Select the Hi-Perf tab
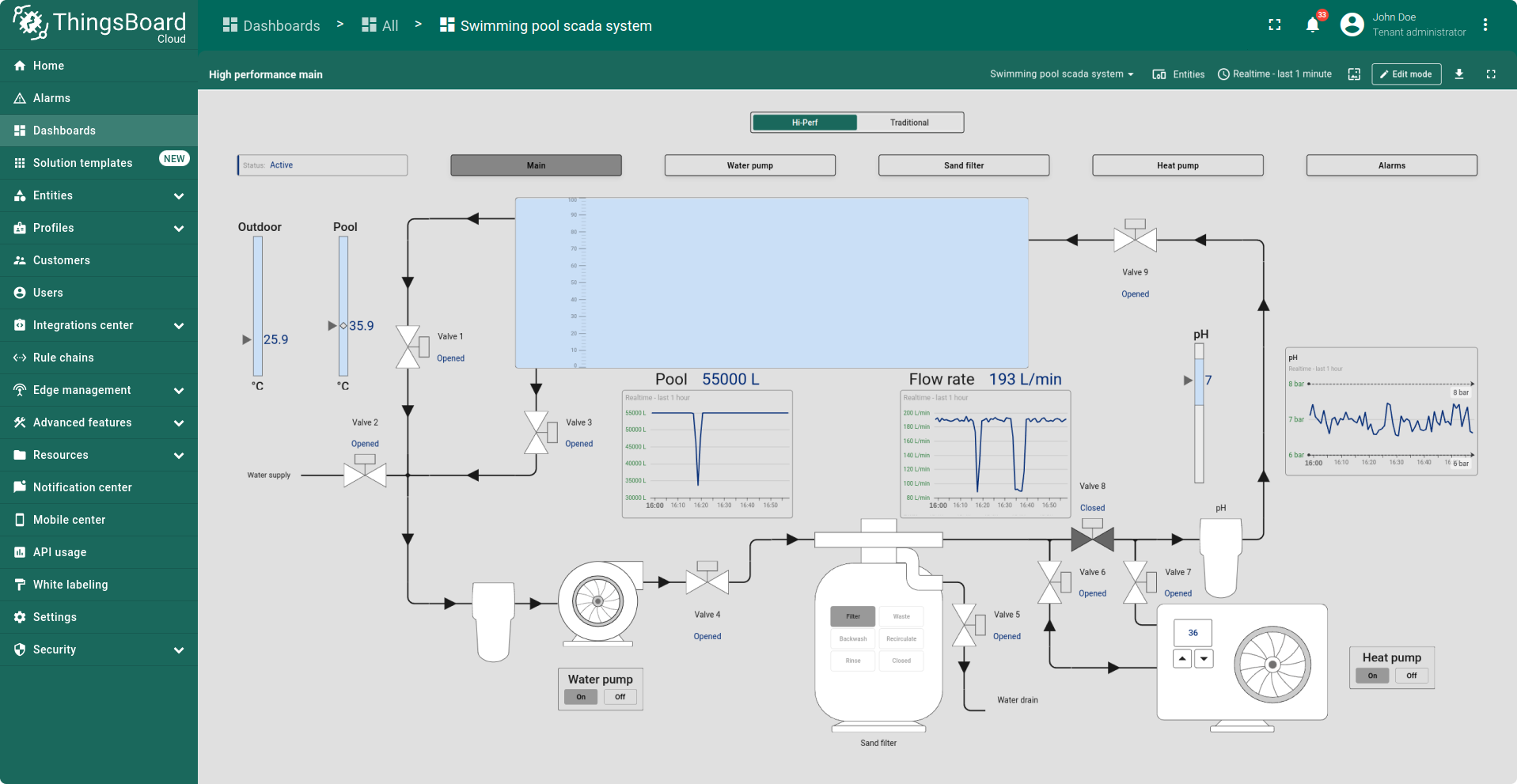The height and width of the screenshot is (784, 1517). click(805, 123)
